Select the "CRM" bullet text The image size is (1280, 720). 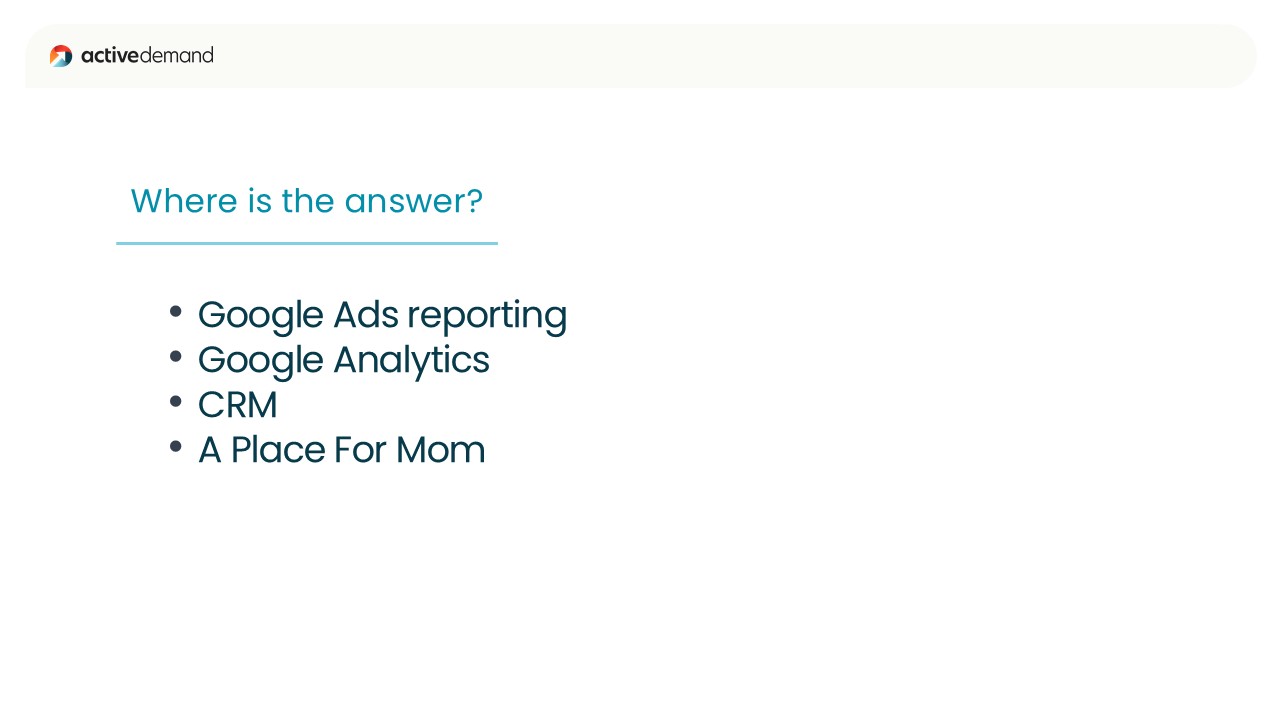pos(237,405)
